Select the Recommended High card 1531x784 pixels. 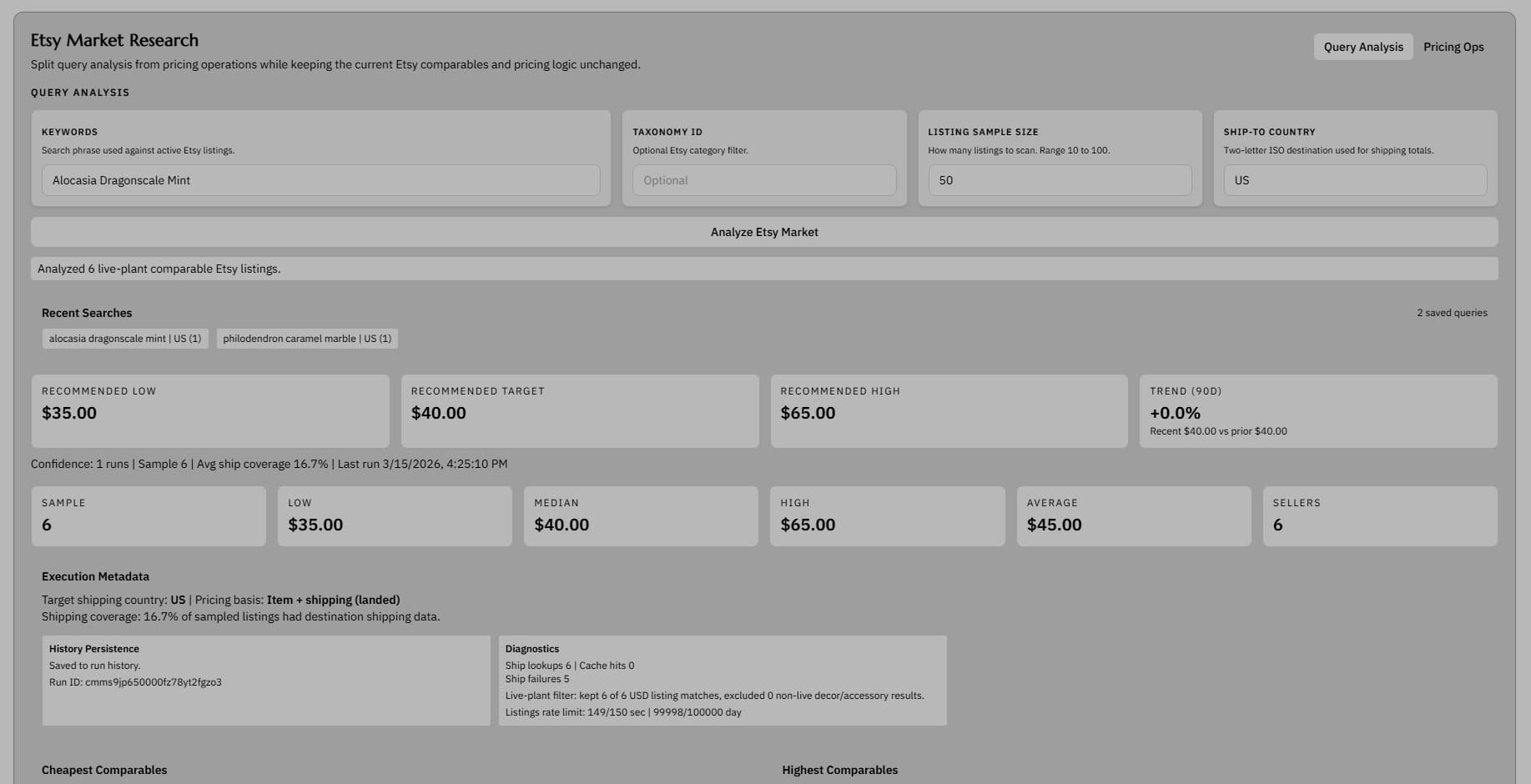pyautogui.click(x=949, y=410)
